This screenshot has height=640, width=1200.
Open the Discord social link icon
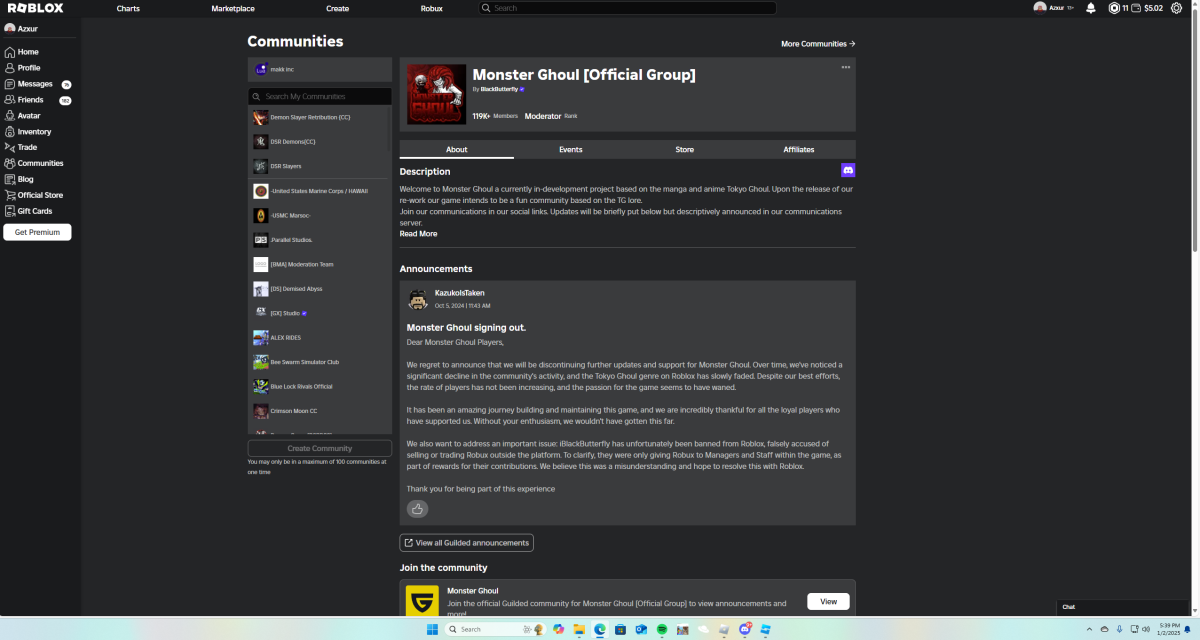(x=848, y=171)
